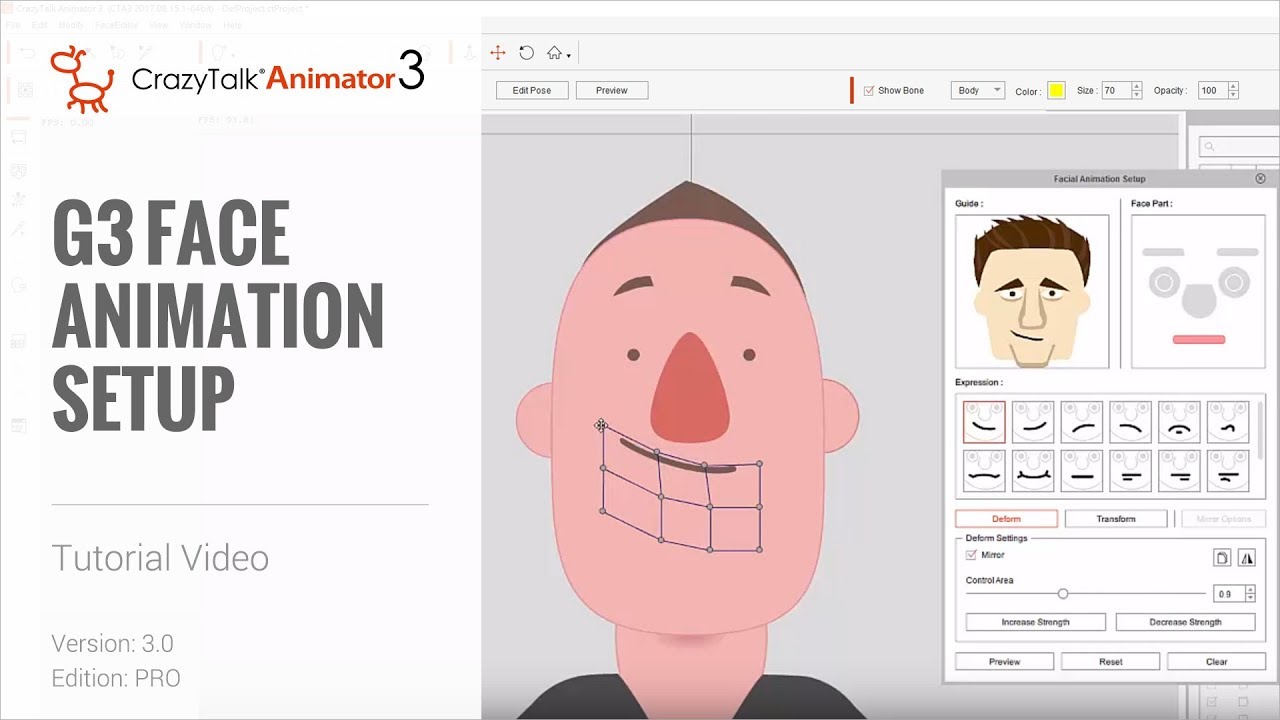Image resolution: width=1280 pixels, height=720 pixels.
Task: Click Preview in Facial Animation Setup
Action: (1005, 661)
